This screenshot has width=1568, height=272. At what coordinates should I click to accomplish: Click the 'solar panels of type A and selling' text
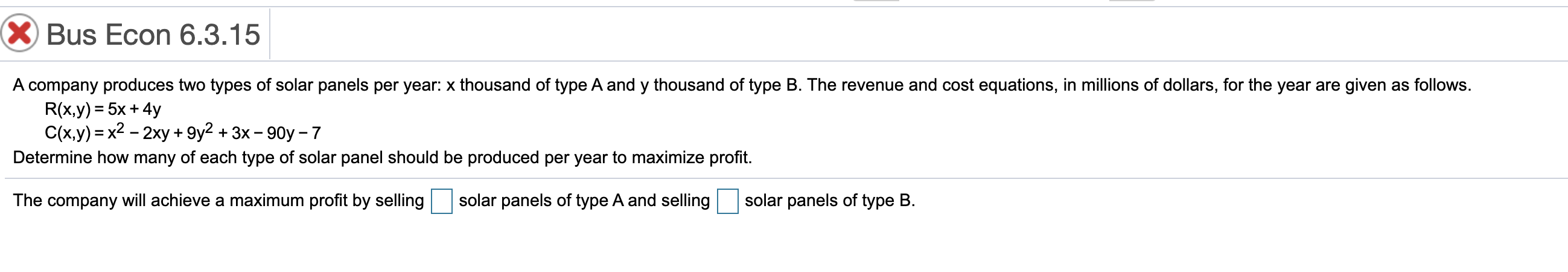(x=584, y=200)
